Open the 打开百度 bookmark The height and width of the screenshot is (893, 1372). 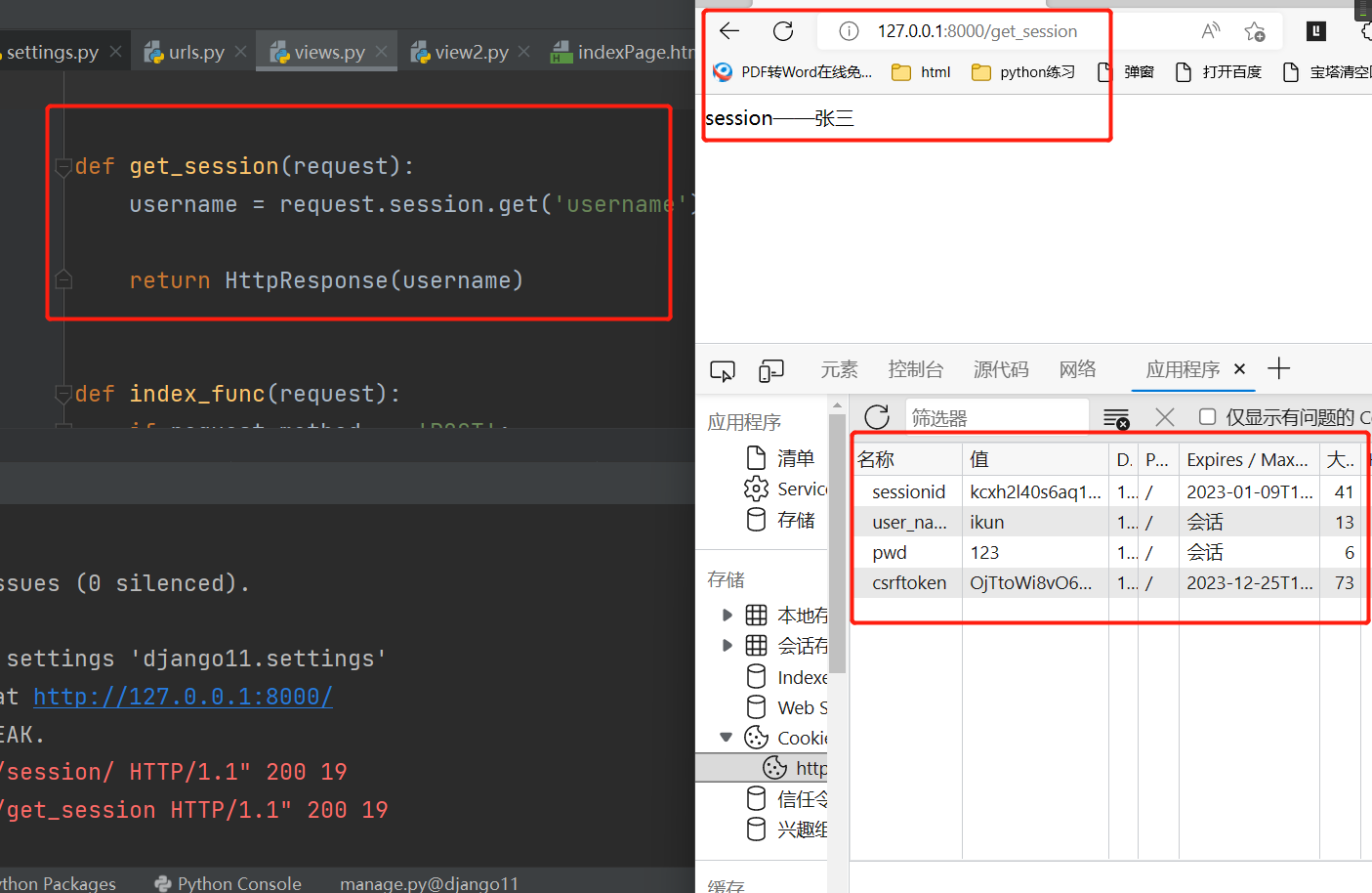1219,71
